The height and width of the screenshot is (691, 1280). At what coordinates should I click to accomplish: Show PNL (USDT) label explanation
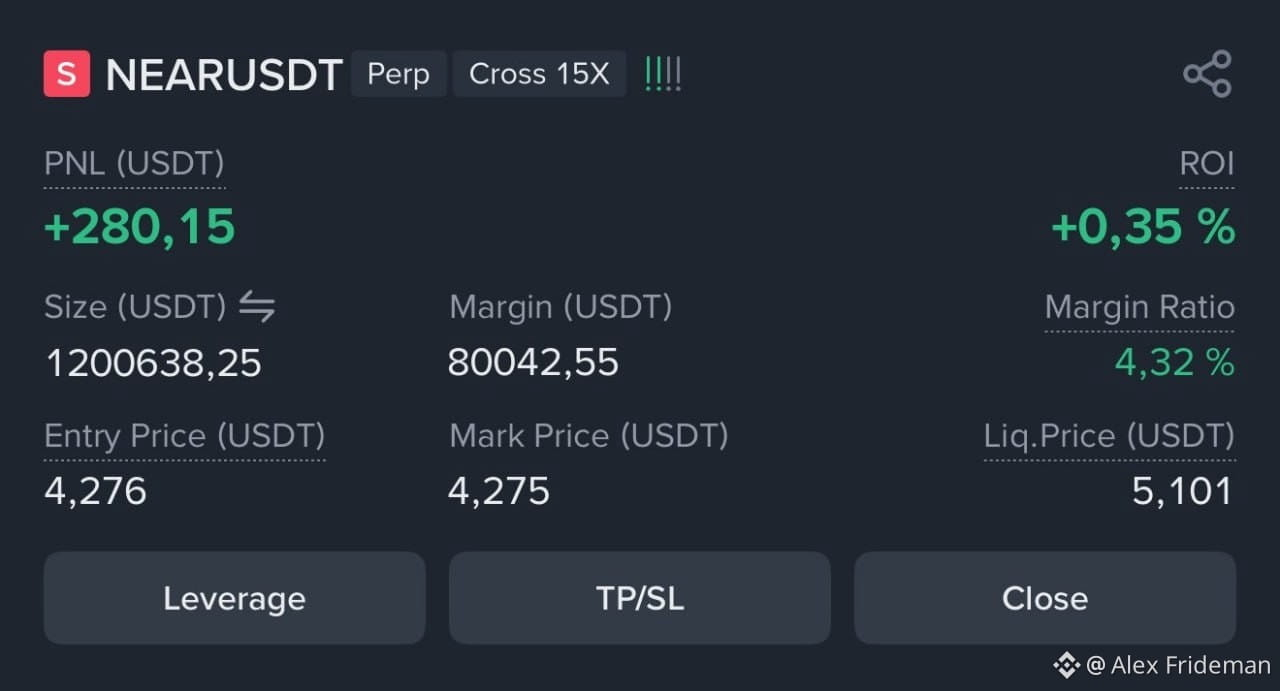pyautogui.click(x=134, y=164)
